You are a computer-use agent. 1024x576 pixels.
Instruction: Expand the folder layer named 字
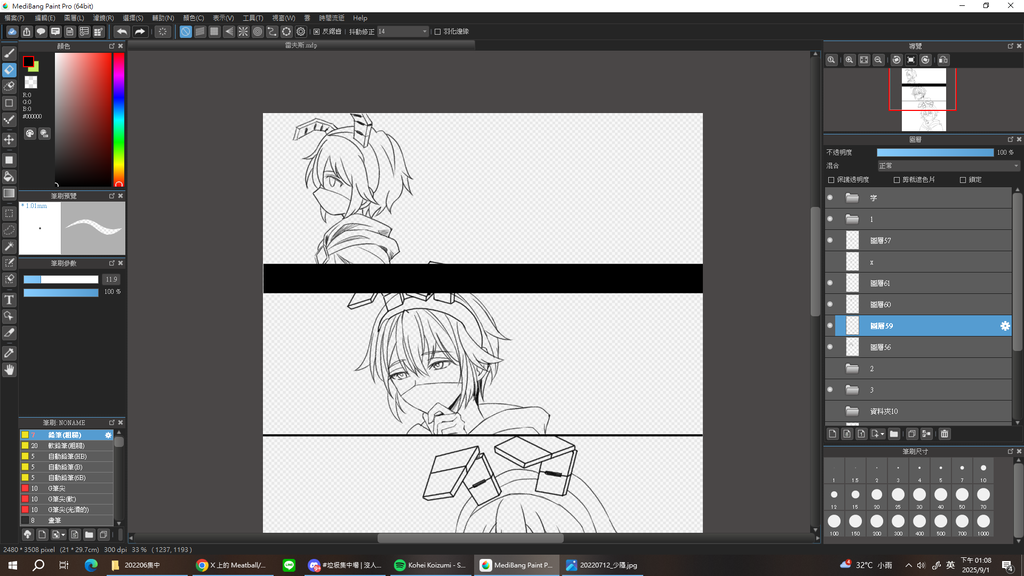click(852, 198)
